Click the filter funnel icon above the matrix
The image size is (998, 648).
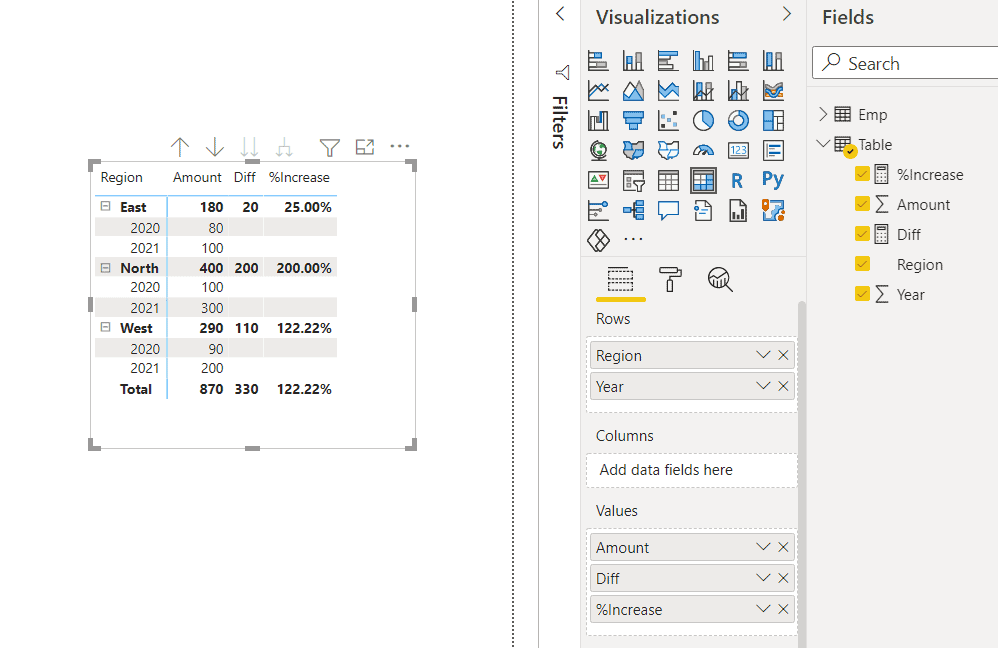tap(329, 147)
